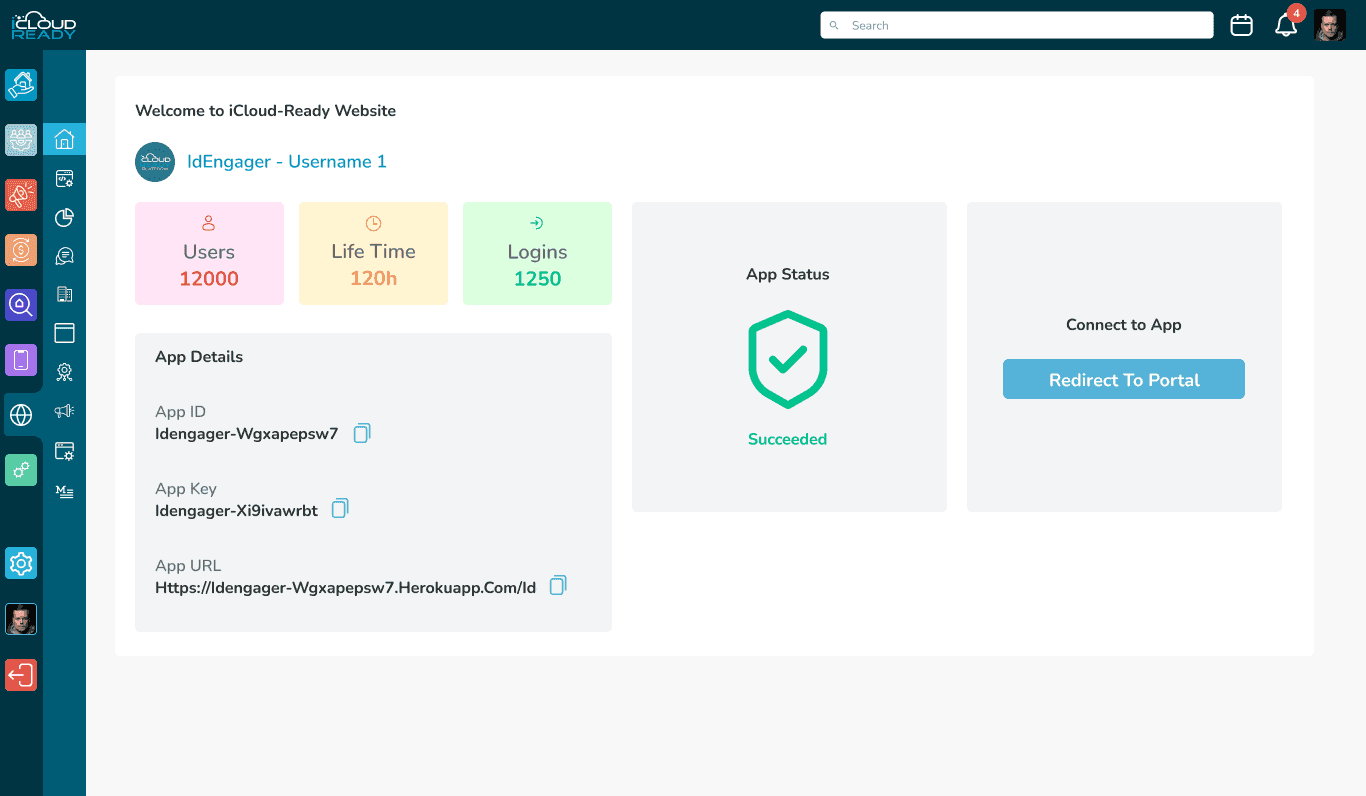Click the logout icon at sidebar bottom
The height and width of the screenshot is (796, 1366).
[21, 675]
